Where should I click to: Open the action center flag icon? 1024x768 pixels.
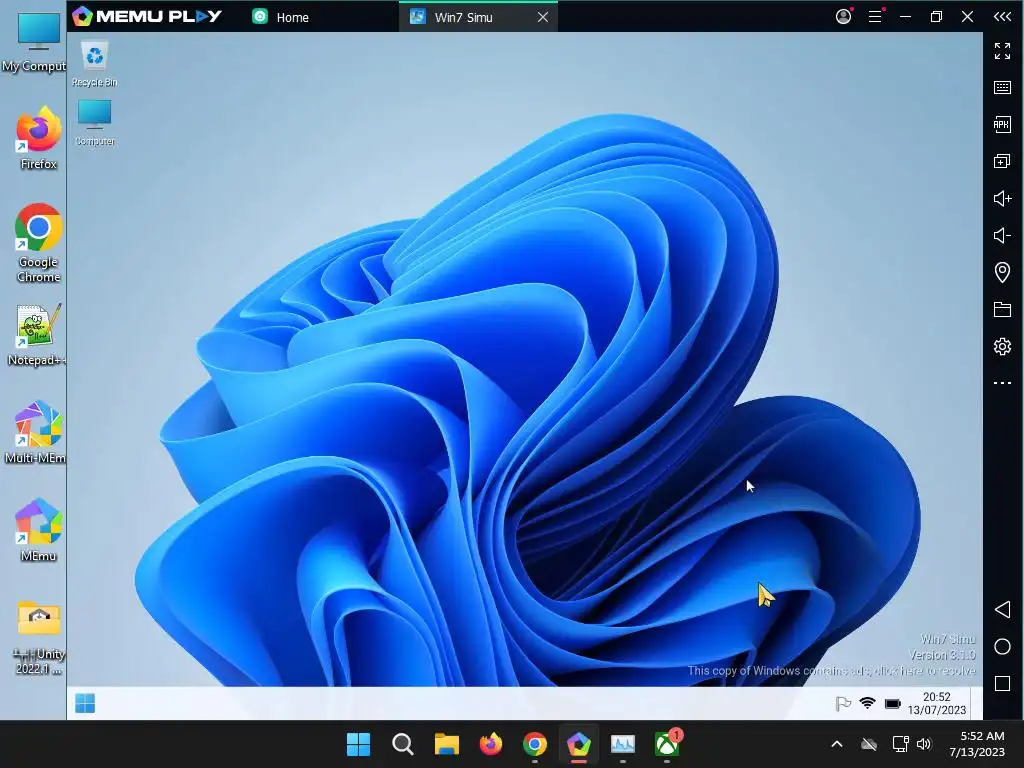tap(843, 703)
